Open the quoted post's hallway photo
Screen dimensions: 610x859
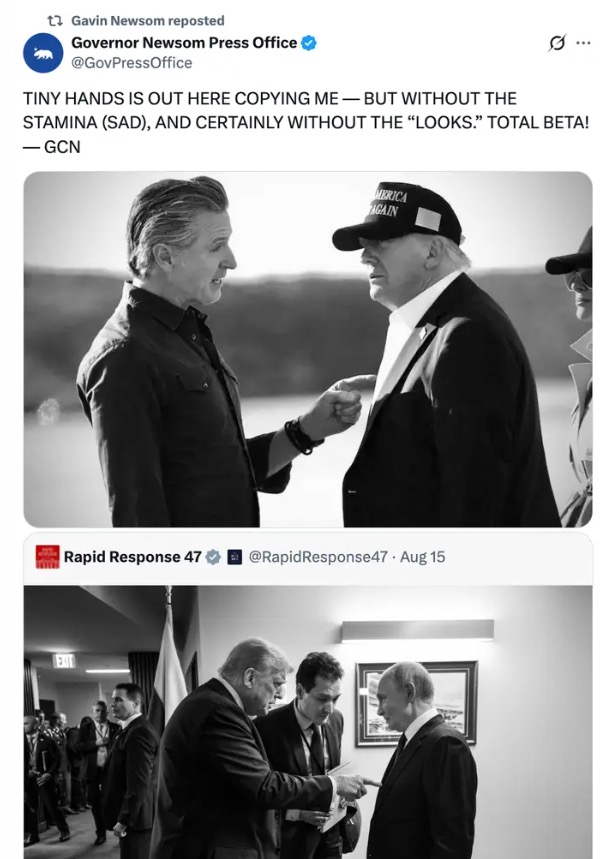tap(307, 722)
